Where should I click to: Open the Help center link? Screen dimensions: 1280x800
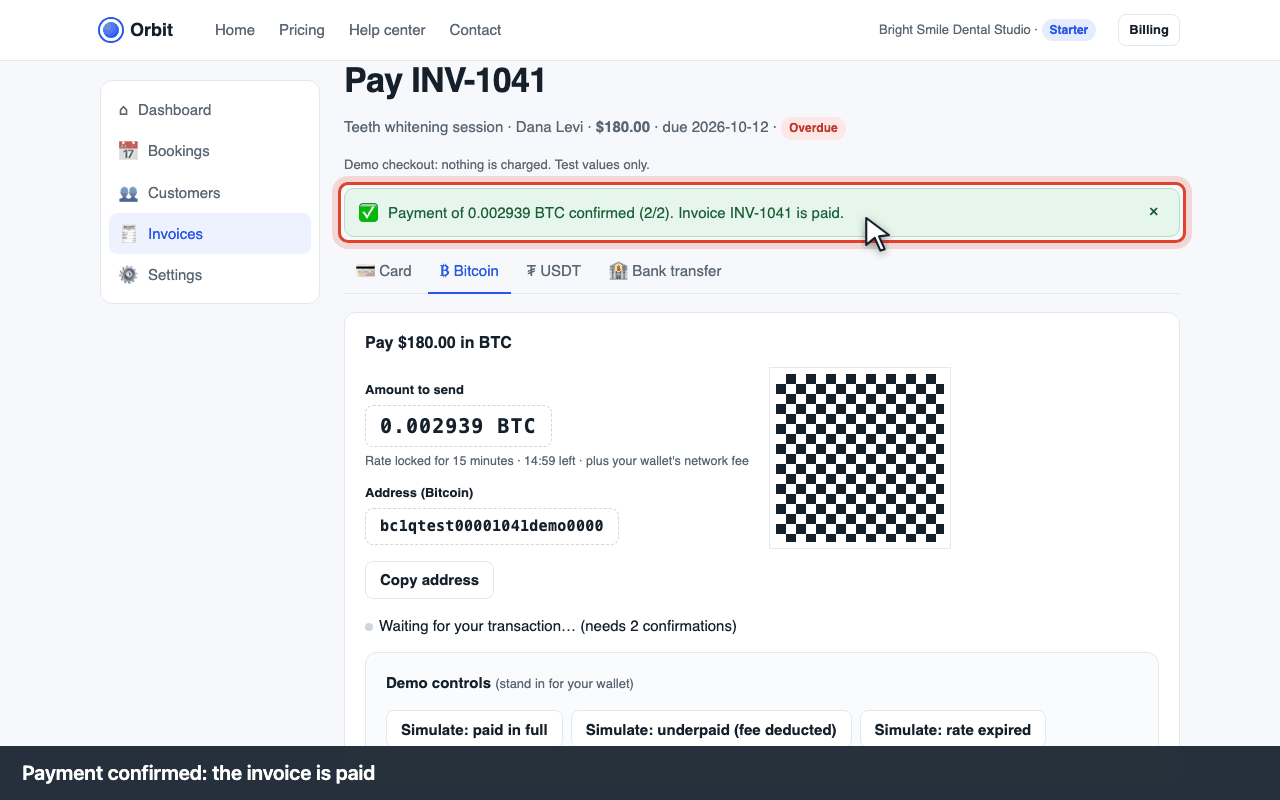point(387,30)
